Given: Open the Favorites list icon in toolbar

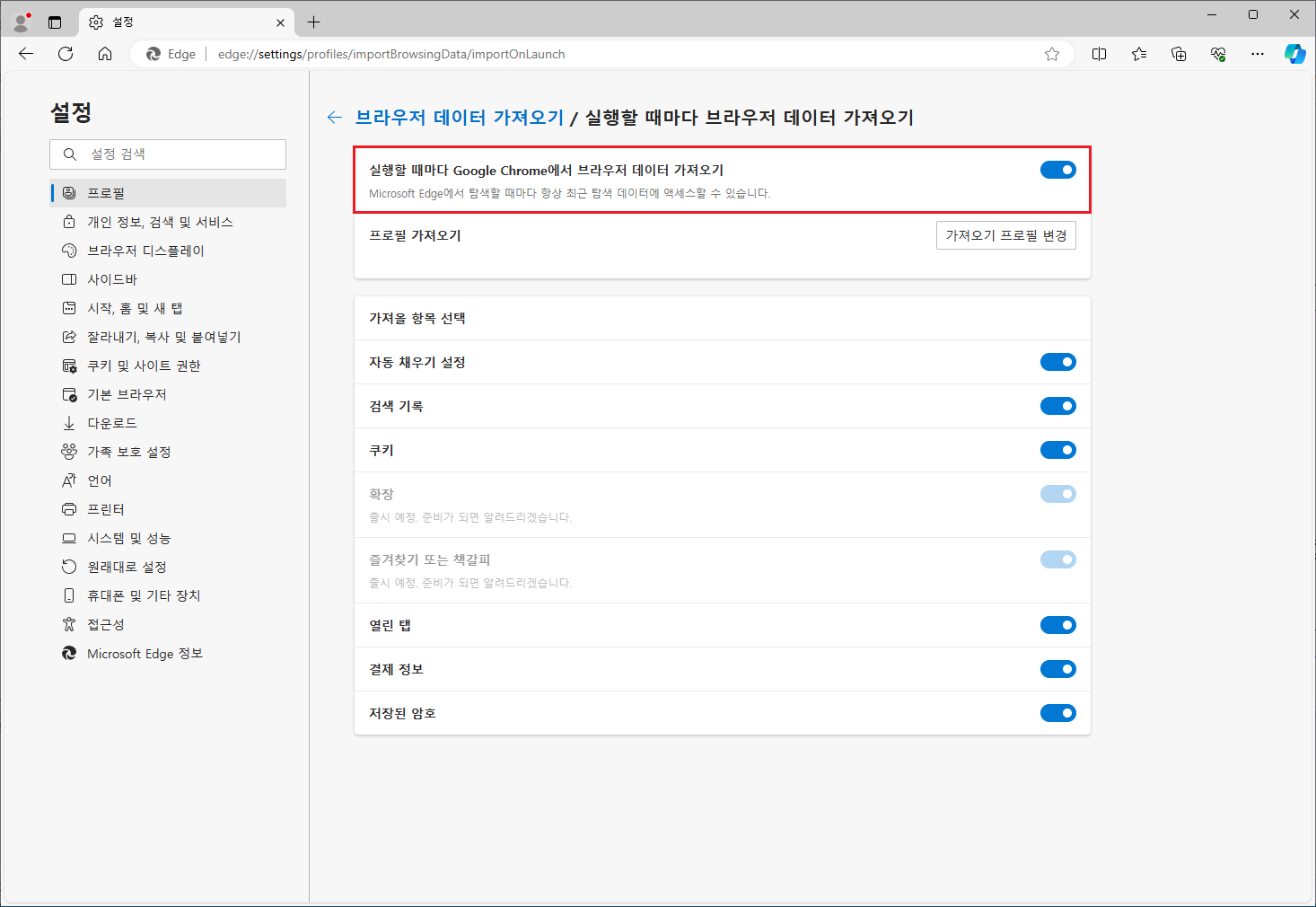Looking at the screenshot, I should tap(1139, 54).
